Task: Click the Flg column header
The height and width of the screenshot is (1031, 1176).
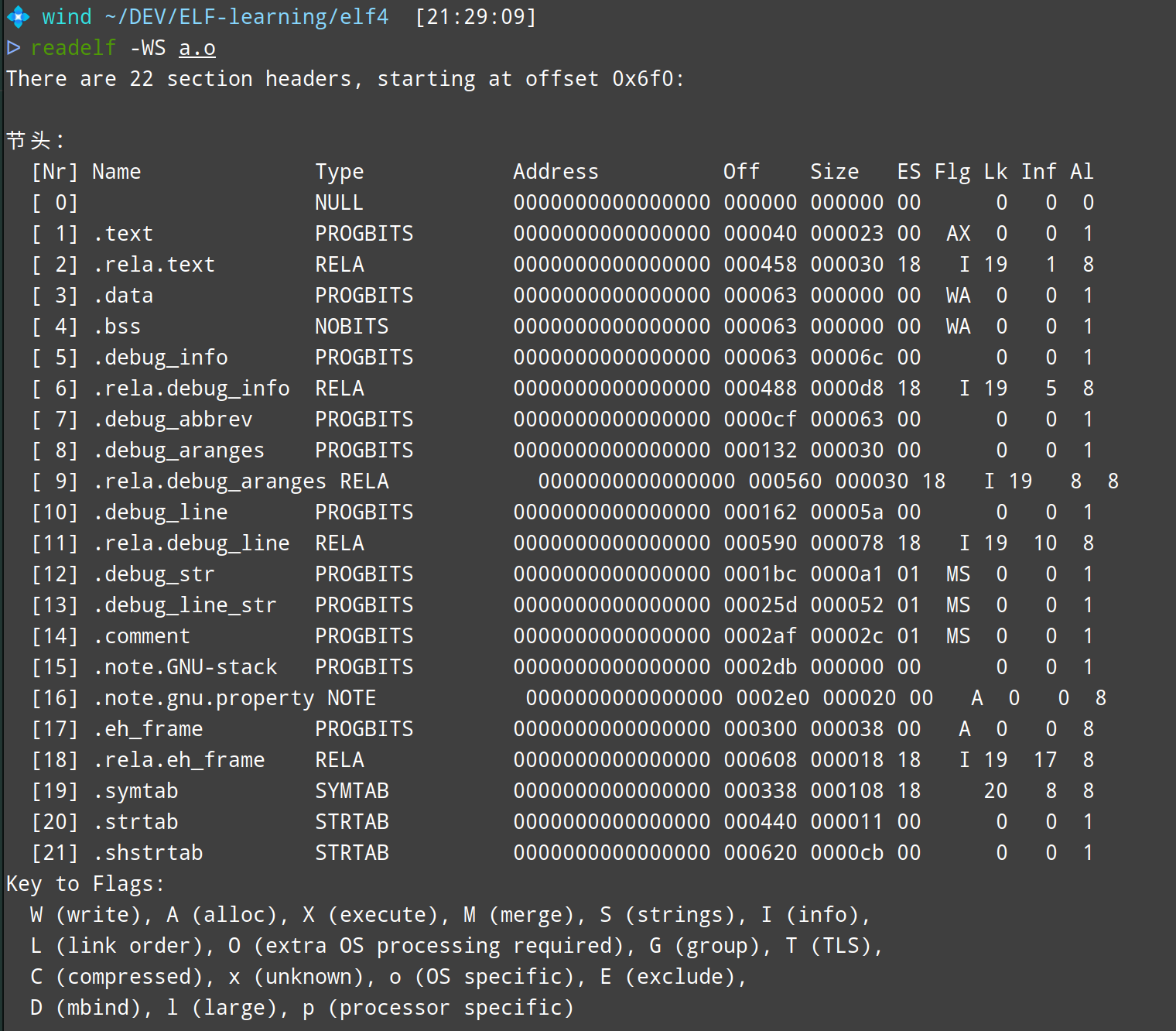Action: (952, 172)
